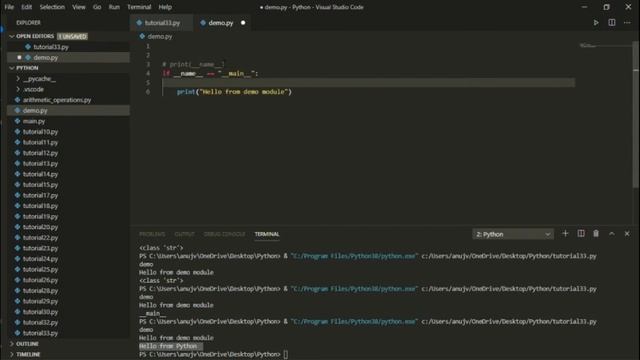Open tutorial11.py in the explorer
Screen dimensions: 640x360
tap(40, 142)
